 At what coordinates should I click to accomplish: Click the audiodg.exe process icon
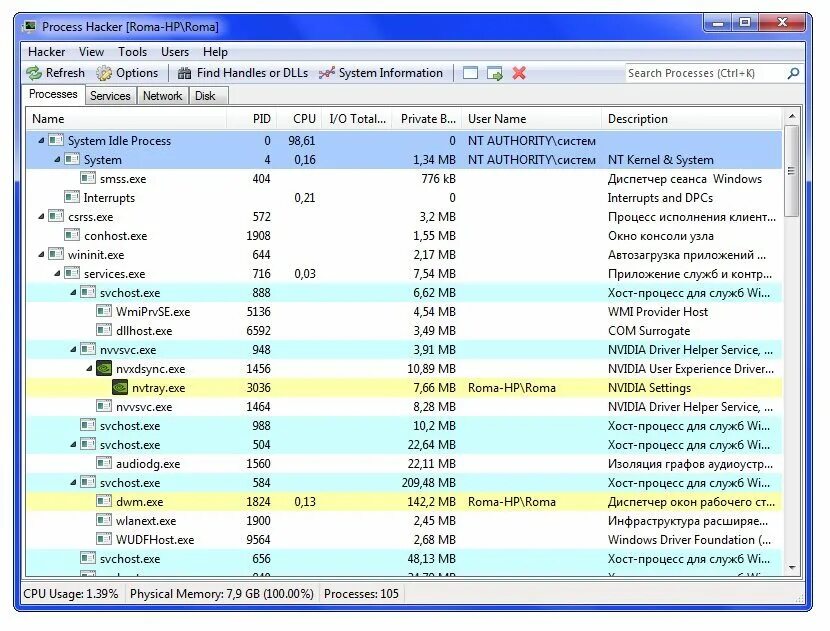pyautogui.click(x=104, y=463)
